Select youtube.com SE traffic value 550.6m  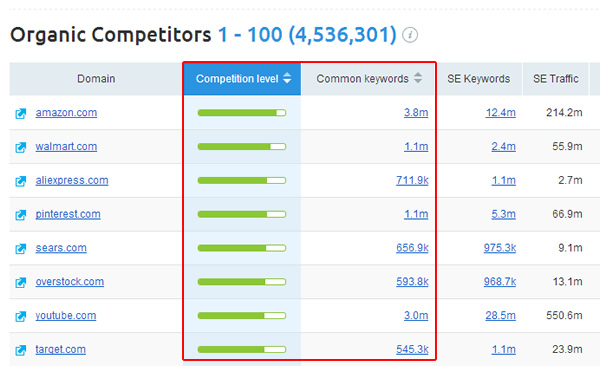(x=564, y=315)
